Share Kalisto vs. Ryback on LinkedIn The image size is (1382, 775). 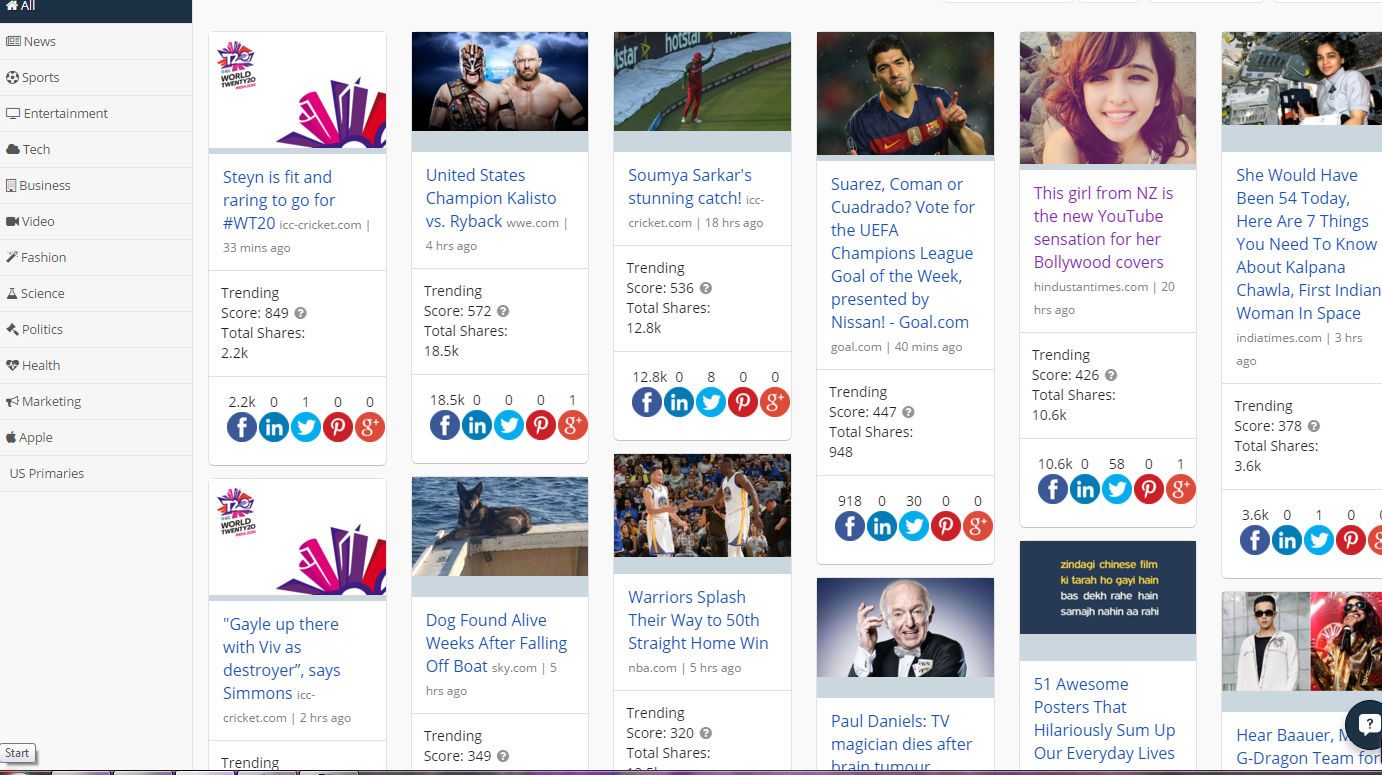[477, 425]
